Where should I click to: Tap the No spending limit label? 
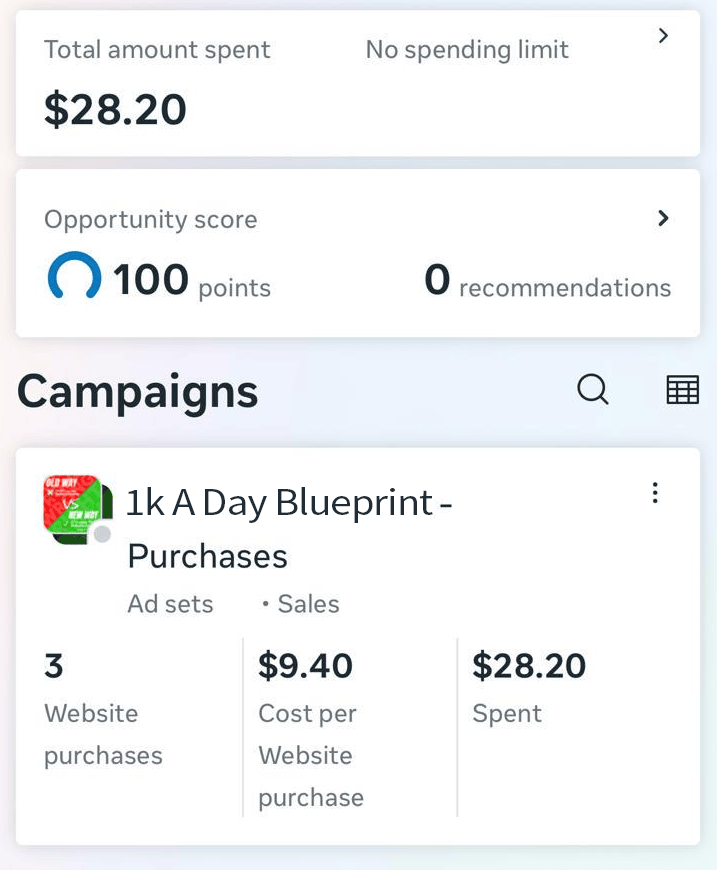[x=467, y=50]
